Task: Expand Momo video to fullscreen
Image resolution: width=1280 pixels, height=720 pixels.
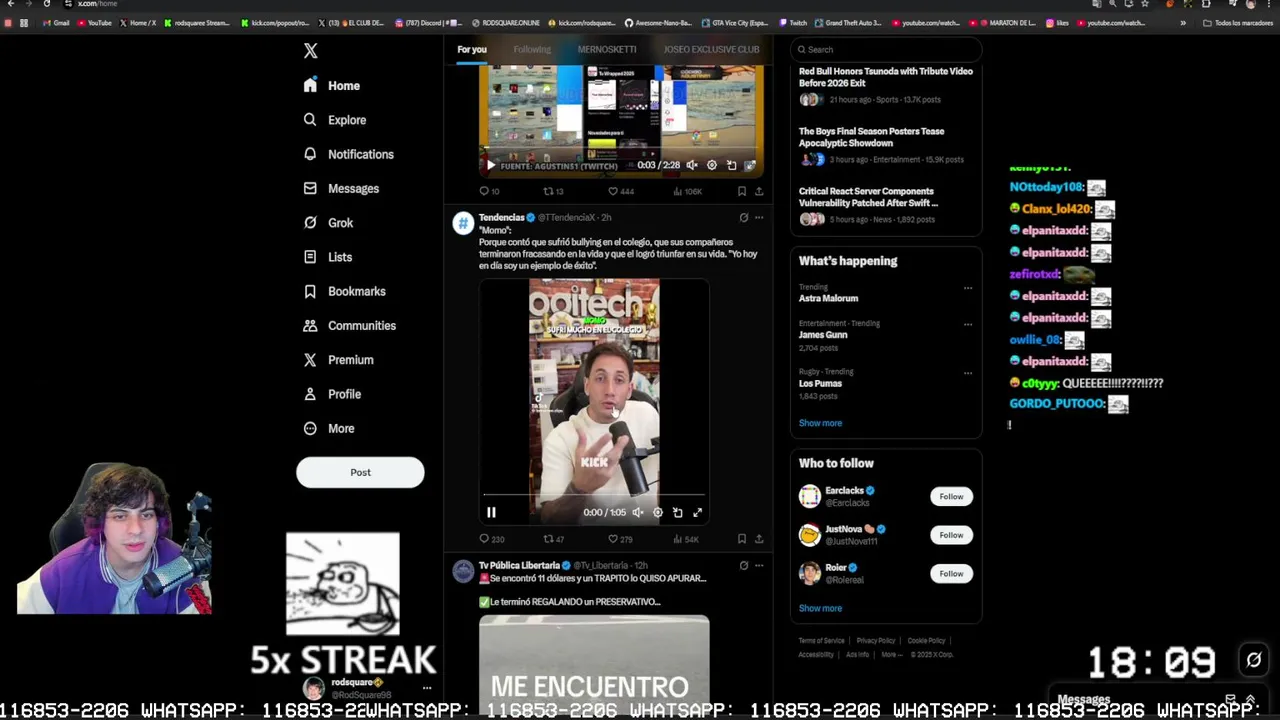Action: [x=698, y=512]
